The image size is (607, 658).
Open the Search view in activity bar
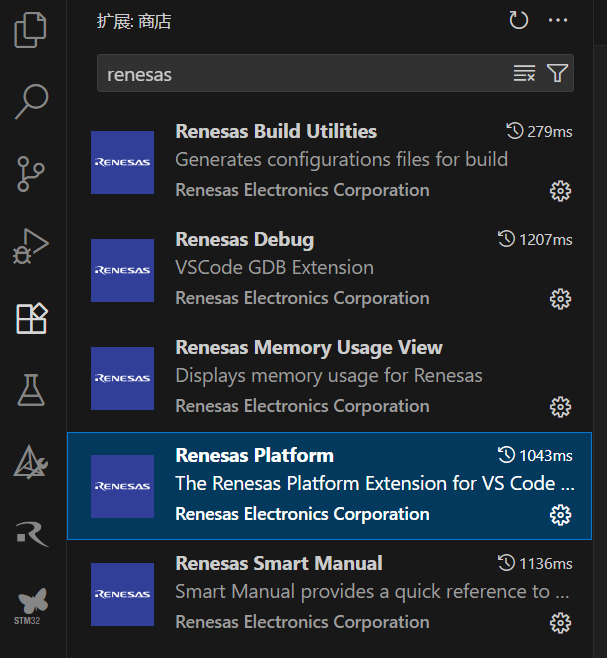(x=31, y=102)
